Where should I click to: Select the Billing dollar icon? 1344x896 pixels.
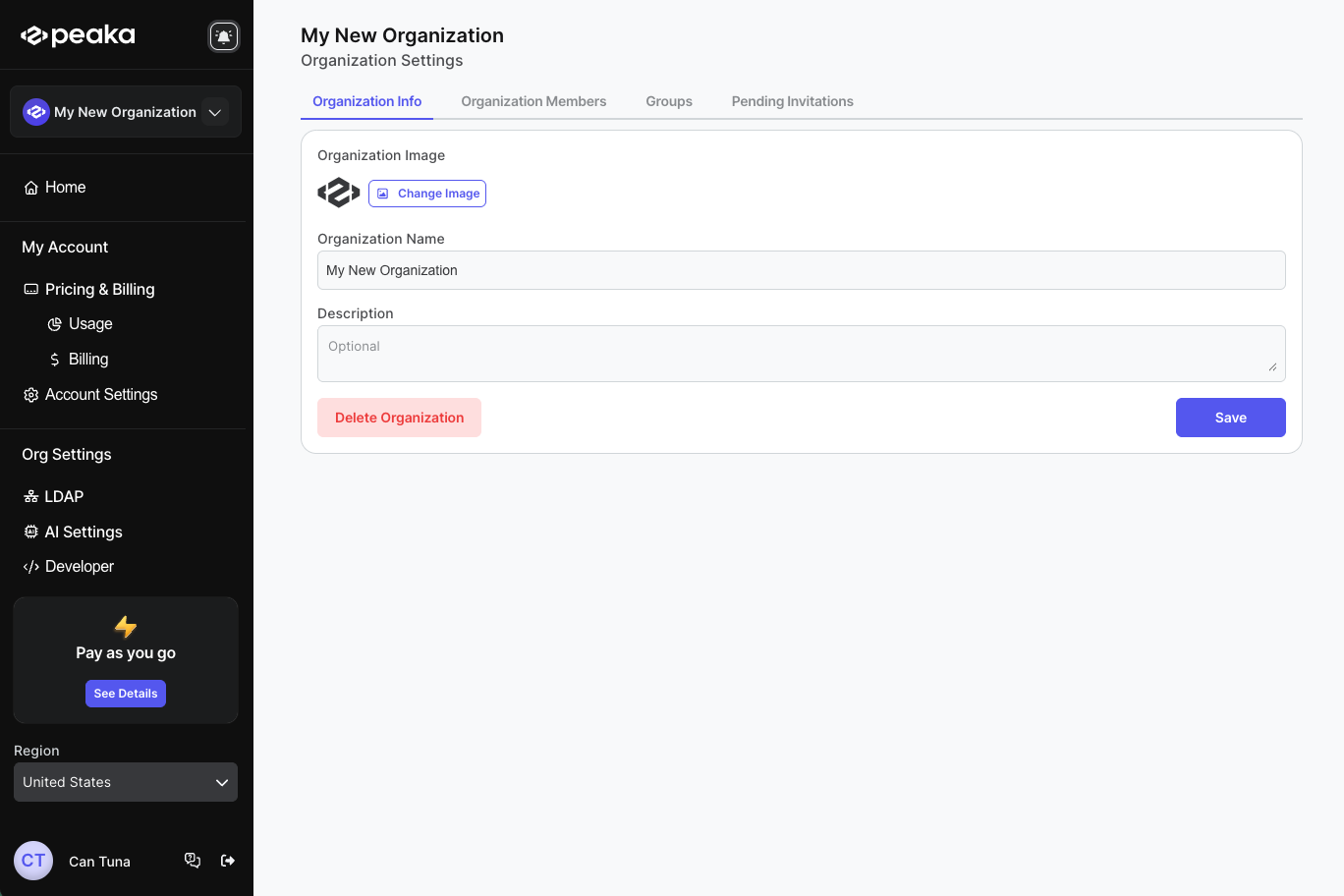click(x=55, y=359)
